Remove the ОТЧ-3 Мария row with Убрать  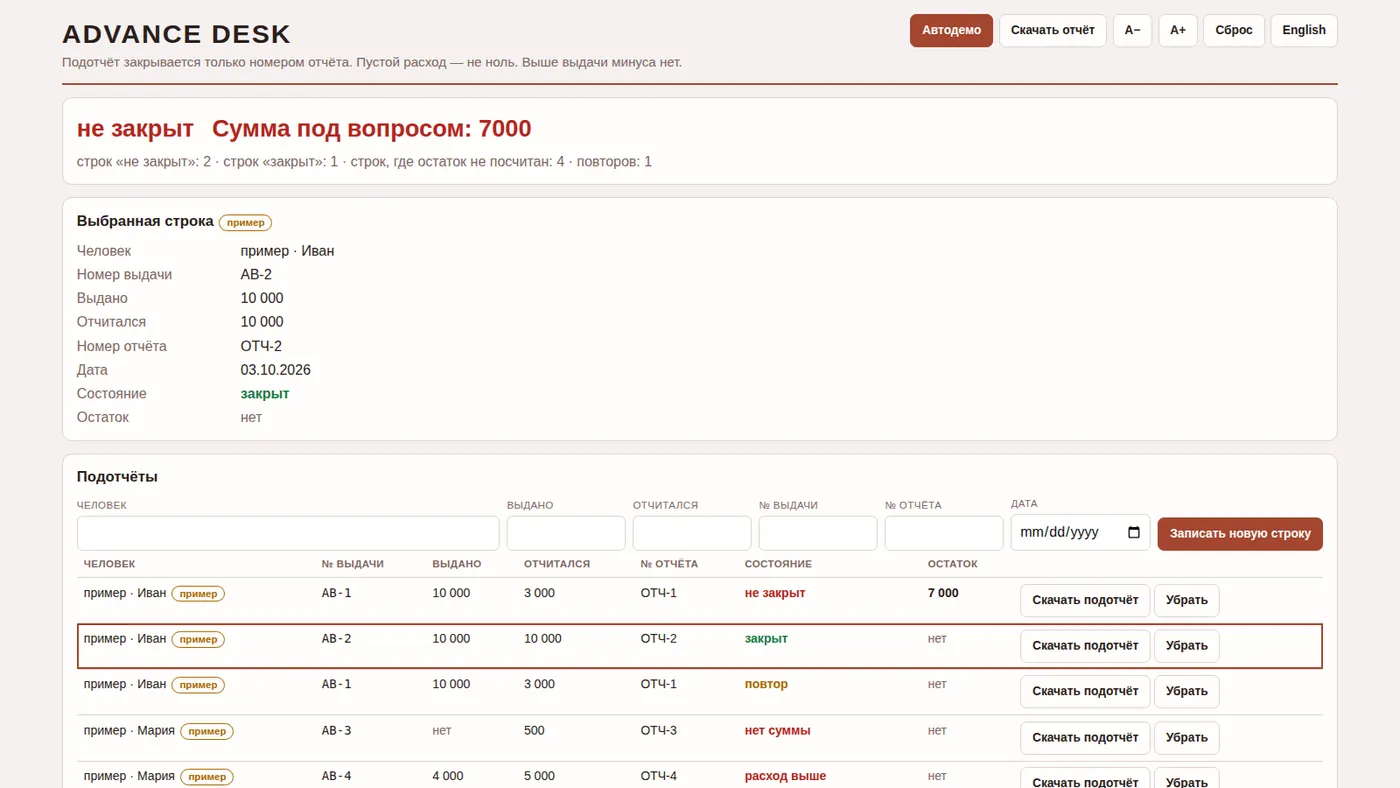[x=1187, y=738]
